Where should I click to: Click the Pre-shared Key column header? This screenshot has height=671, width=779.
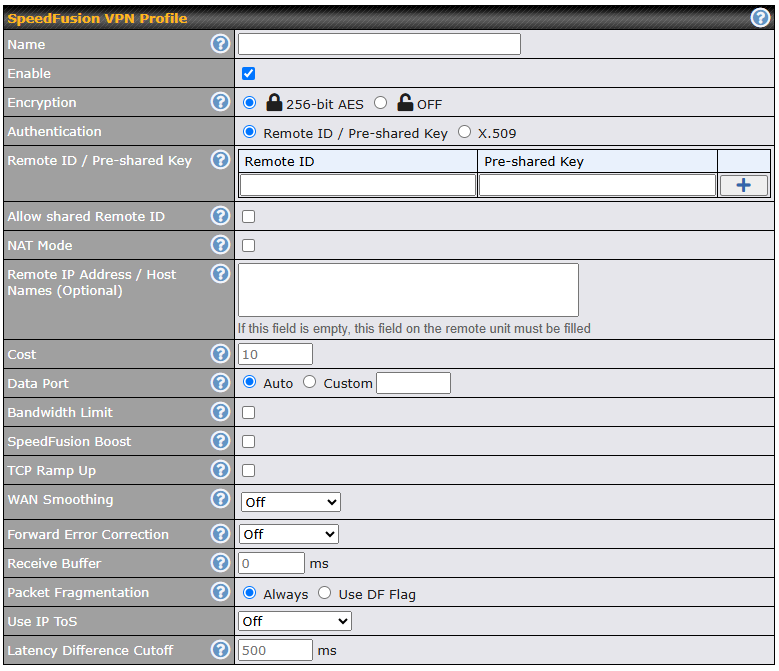pos(598,161)
